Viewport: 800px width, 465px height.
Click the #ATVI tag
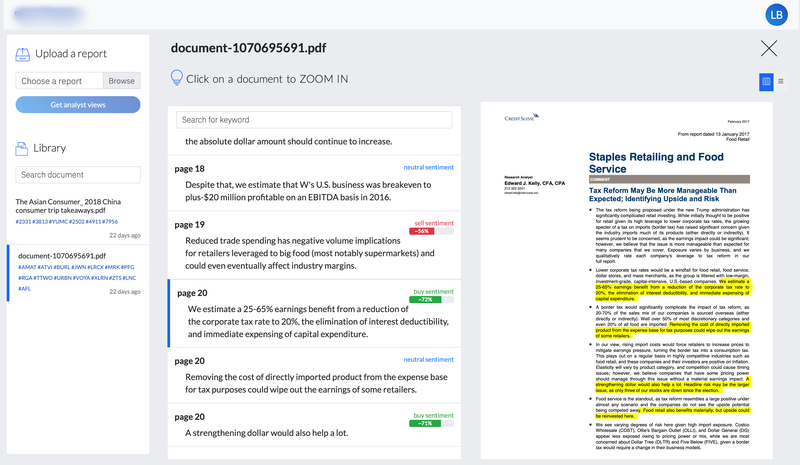[45, 267]
